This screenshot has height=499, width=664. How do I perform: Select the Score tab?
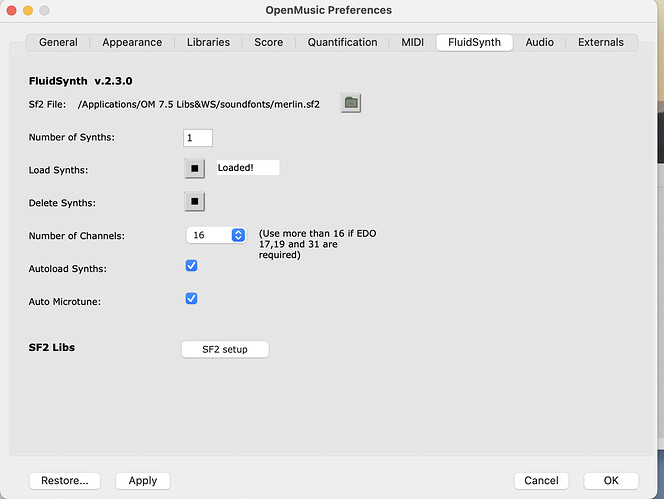[x=268, y=42]
